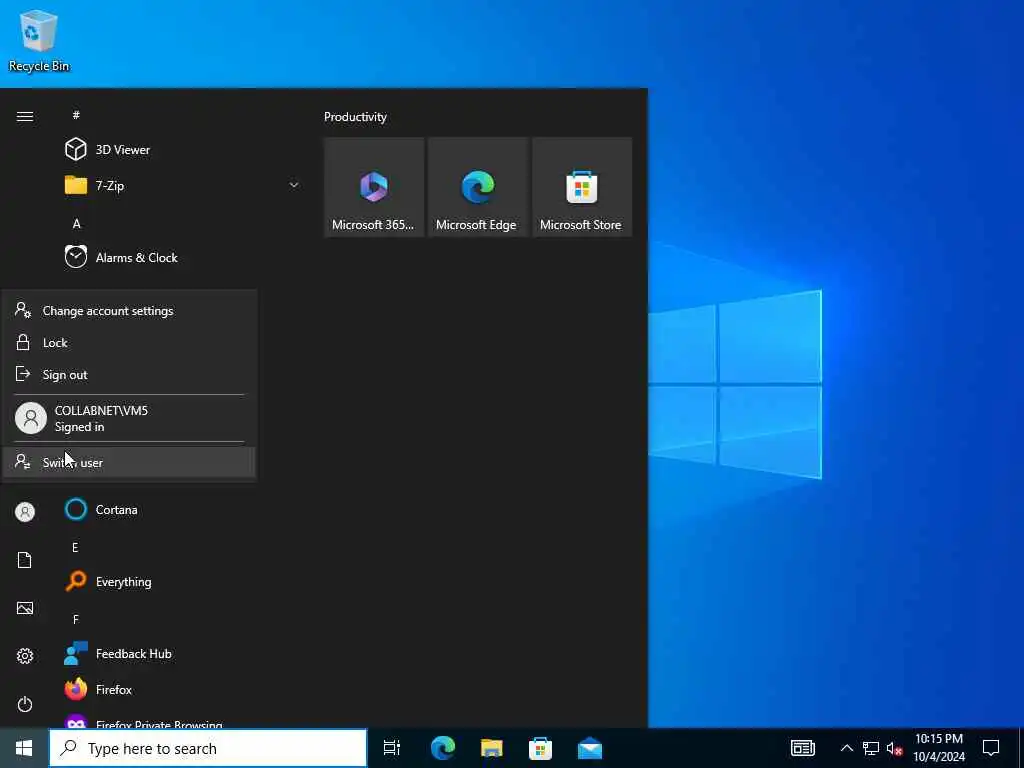Open Task View on the taskbar
Screen dimensions: 1024x768
coord(392,748)
